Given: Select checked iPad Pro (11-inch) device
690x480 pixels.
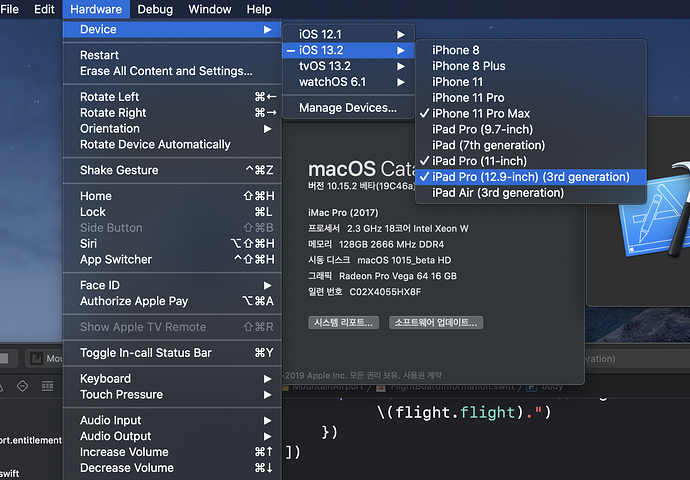Looking at the screenshot, I should pyautogui.click(x=479, y=161).
